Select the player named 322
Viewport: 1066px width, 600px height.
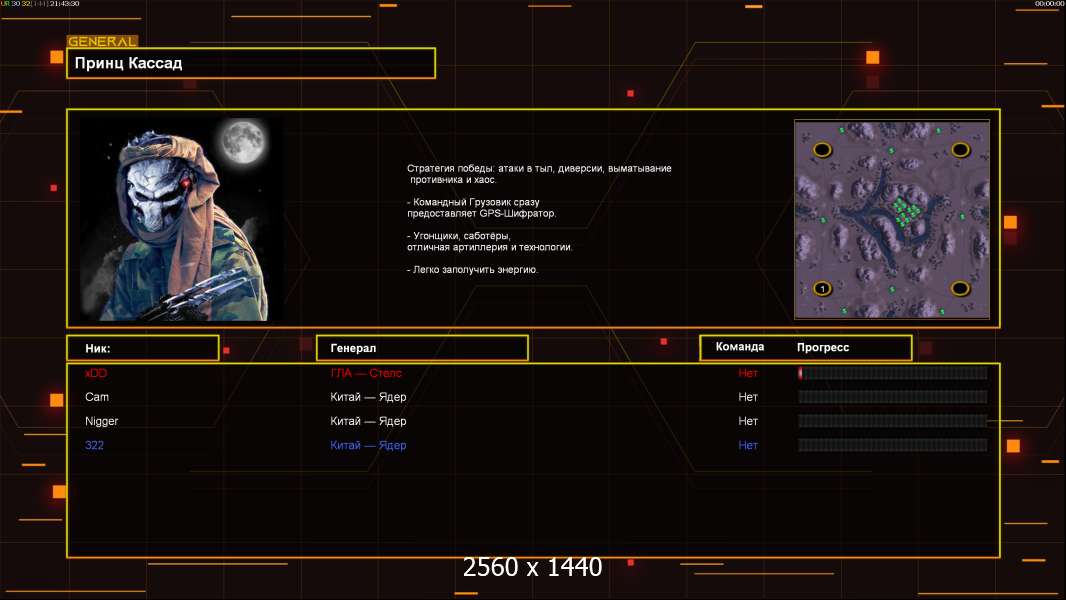tap(94, 445)
